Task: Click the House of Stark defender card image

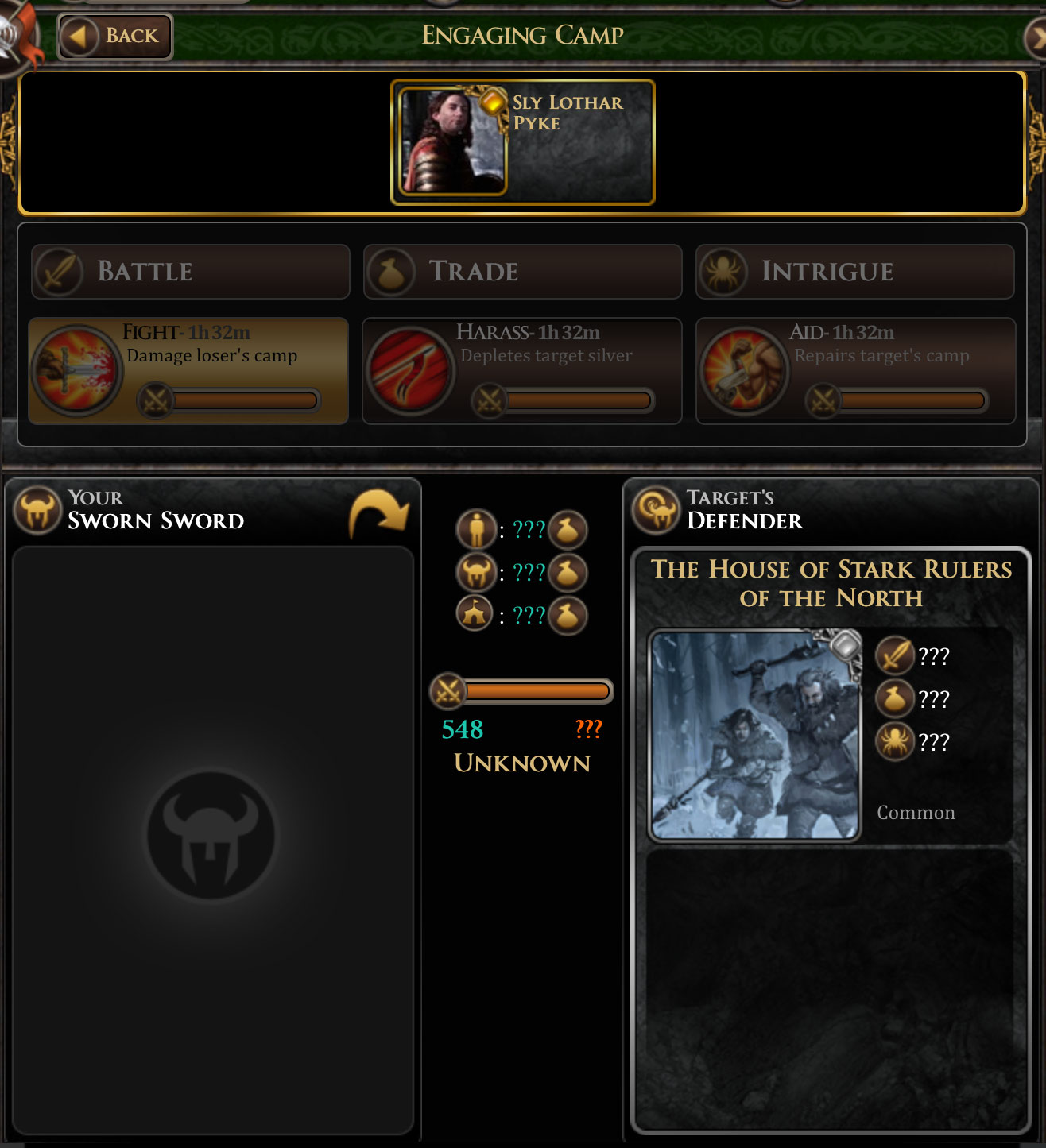Action: 755,736
